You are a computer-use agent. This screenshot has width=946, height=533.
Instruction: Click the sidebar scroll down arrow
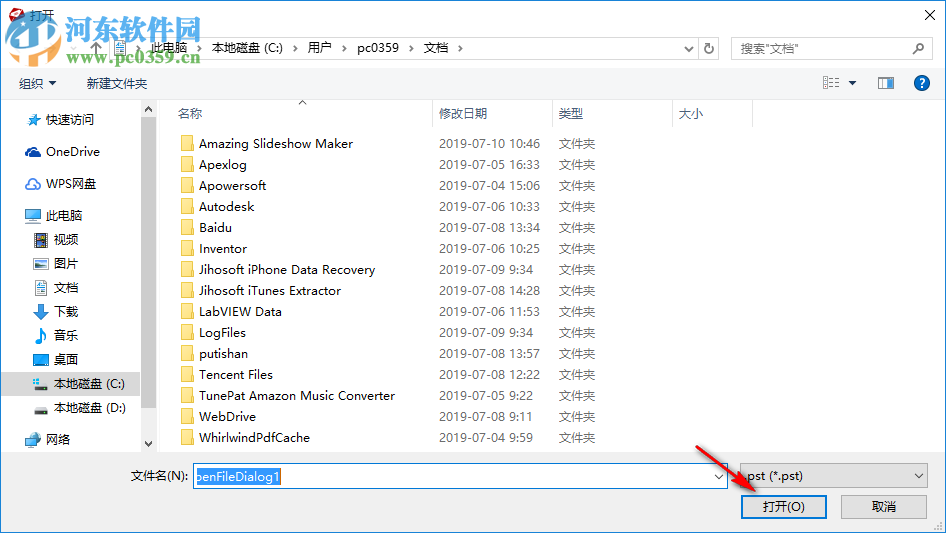pyautogui.click(x=148, y=444)
